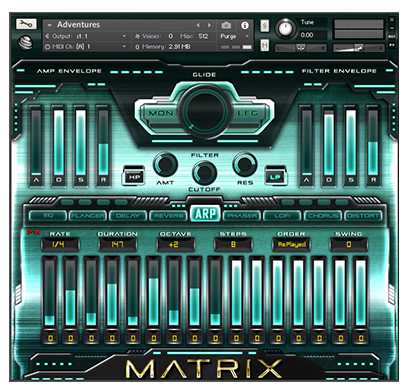Viewport: 404px width, 387px height.
Task: Click the arpeggiator Rate value field
Action: (x=59, y=244)
